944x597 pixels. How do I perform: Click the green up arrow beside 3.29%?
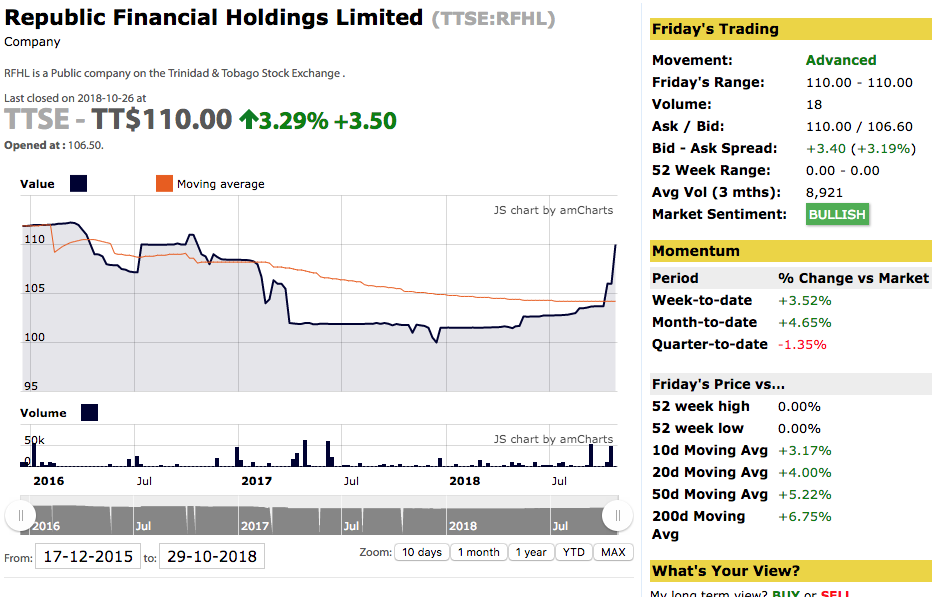[249, 120]
